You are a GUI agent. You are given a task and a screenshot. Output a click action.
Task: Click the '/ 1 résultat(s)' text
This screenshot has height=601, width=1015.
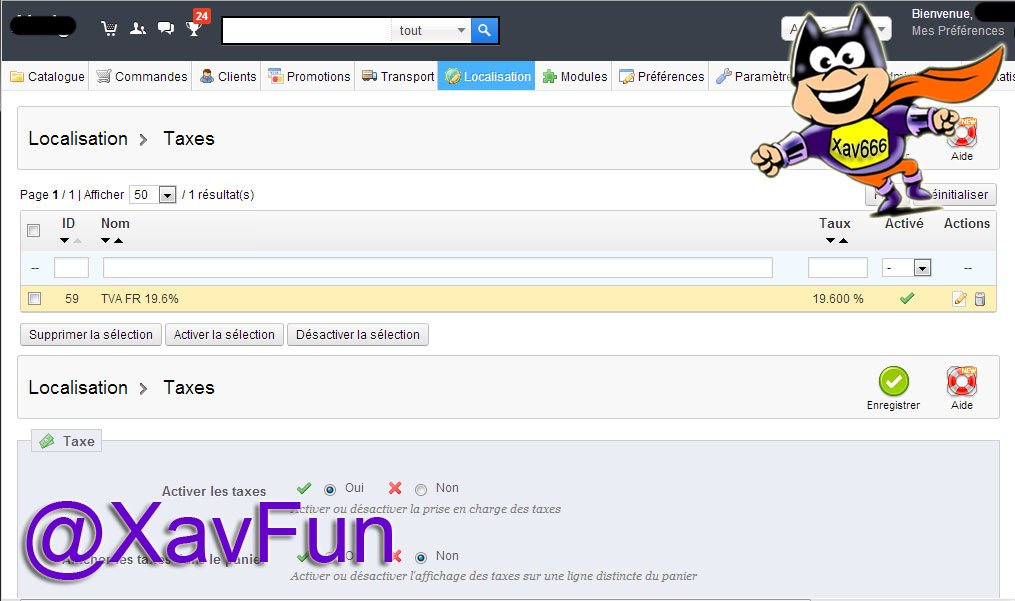218,194
